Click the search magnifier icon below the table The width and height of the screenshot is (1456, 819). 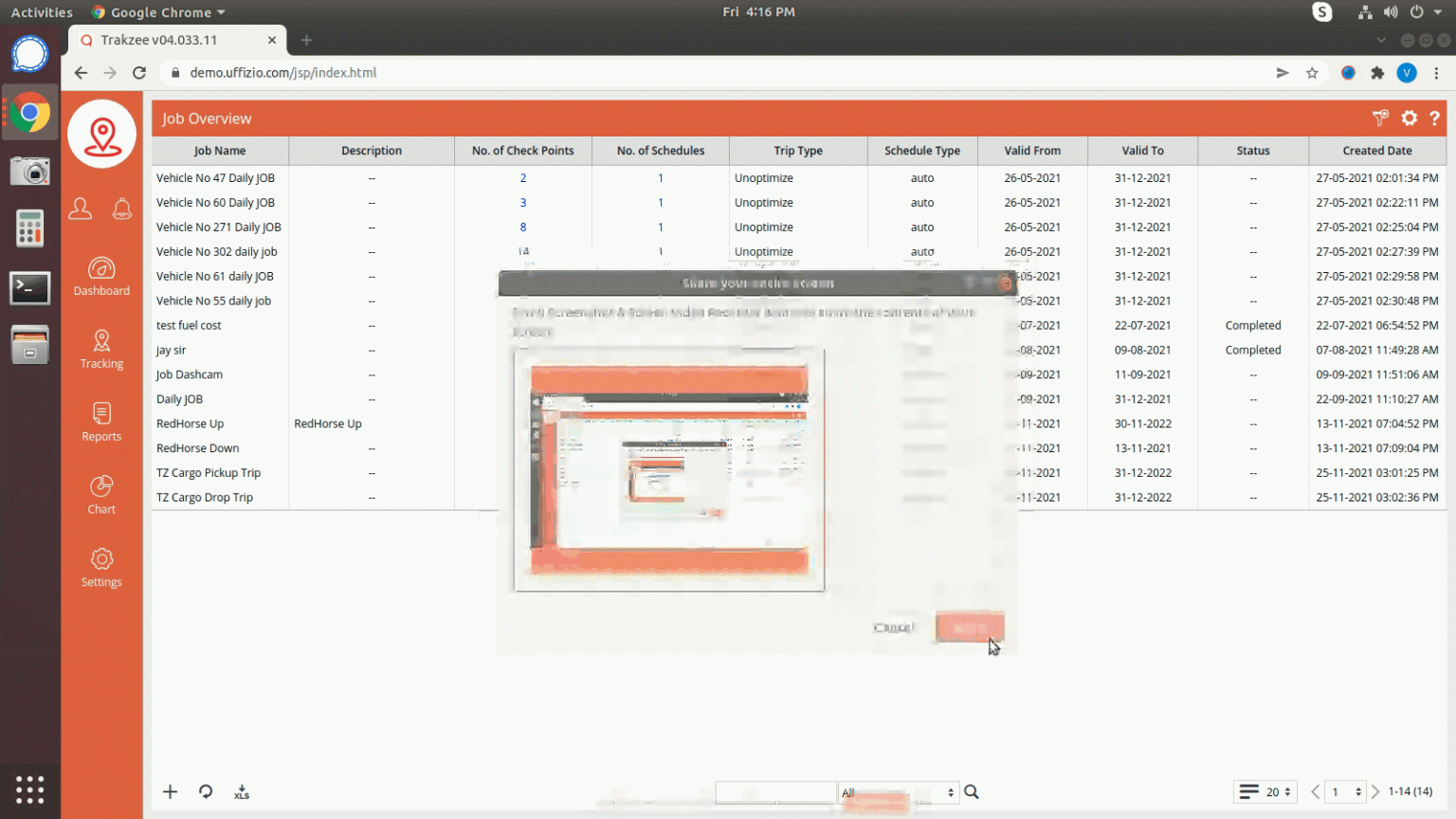972,792
